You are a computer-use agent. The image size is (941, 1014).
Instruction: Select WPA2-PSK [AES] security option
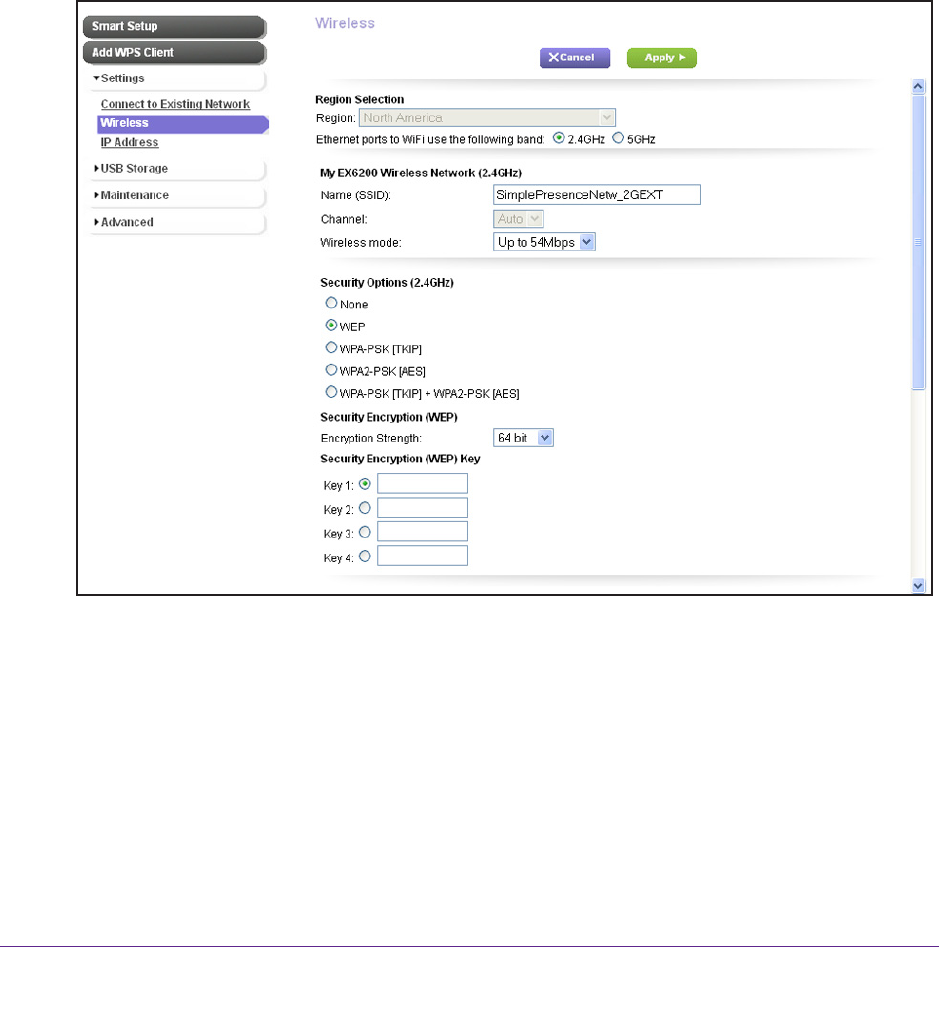331,370
